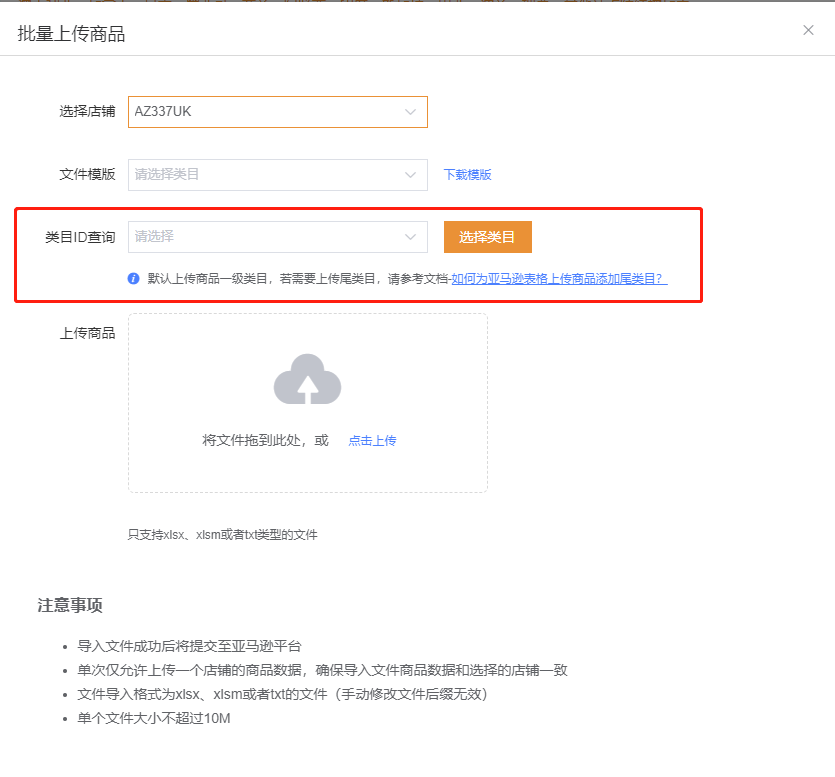Click the dropdown arrow on the store selector
The height and width of the screenshot is (777, 835).
click(412, 112)
